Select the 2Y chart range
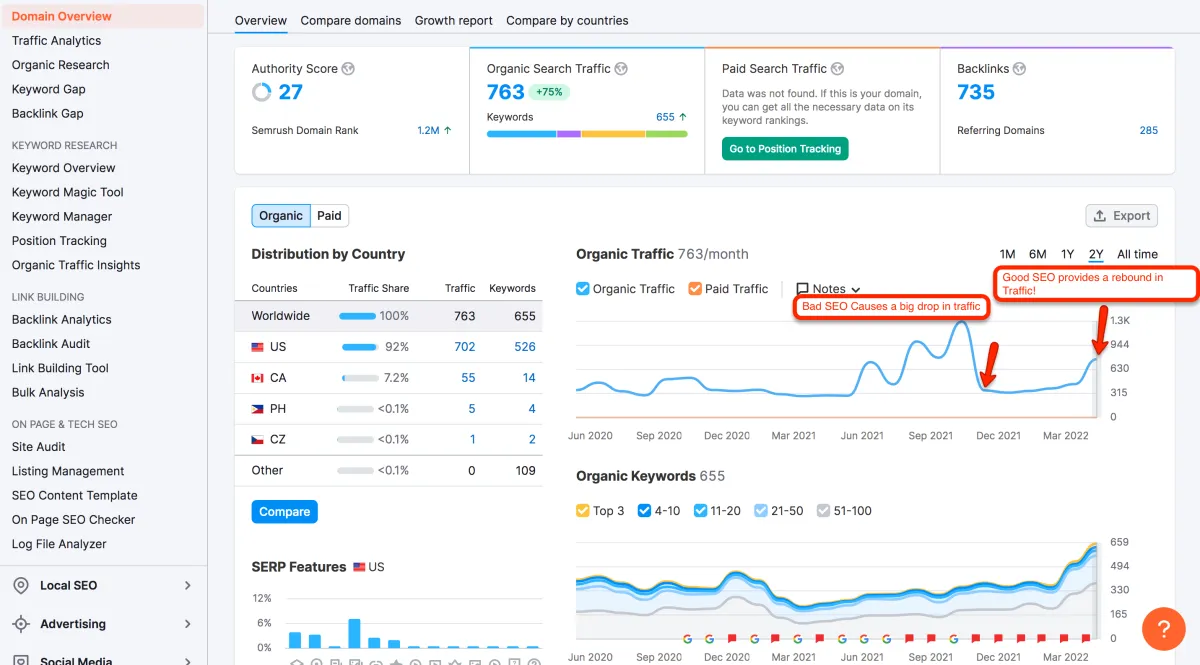Image resolution: width=1200 pixels, height=665 pixels. (x=1096, y=254)
